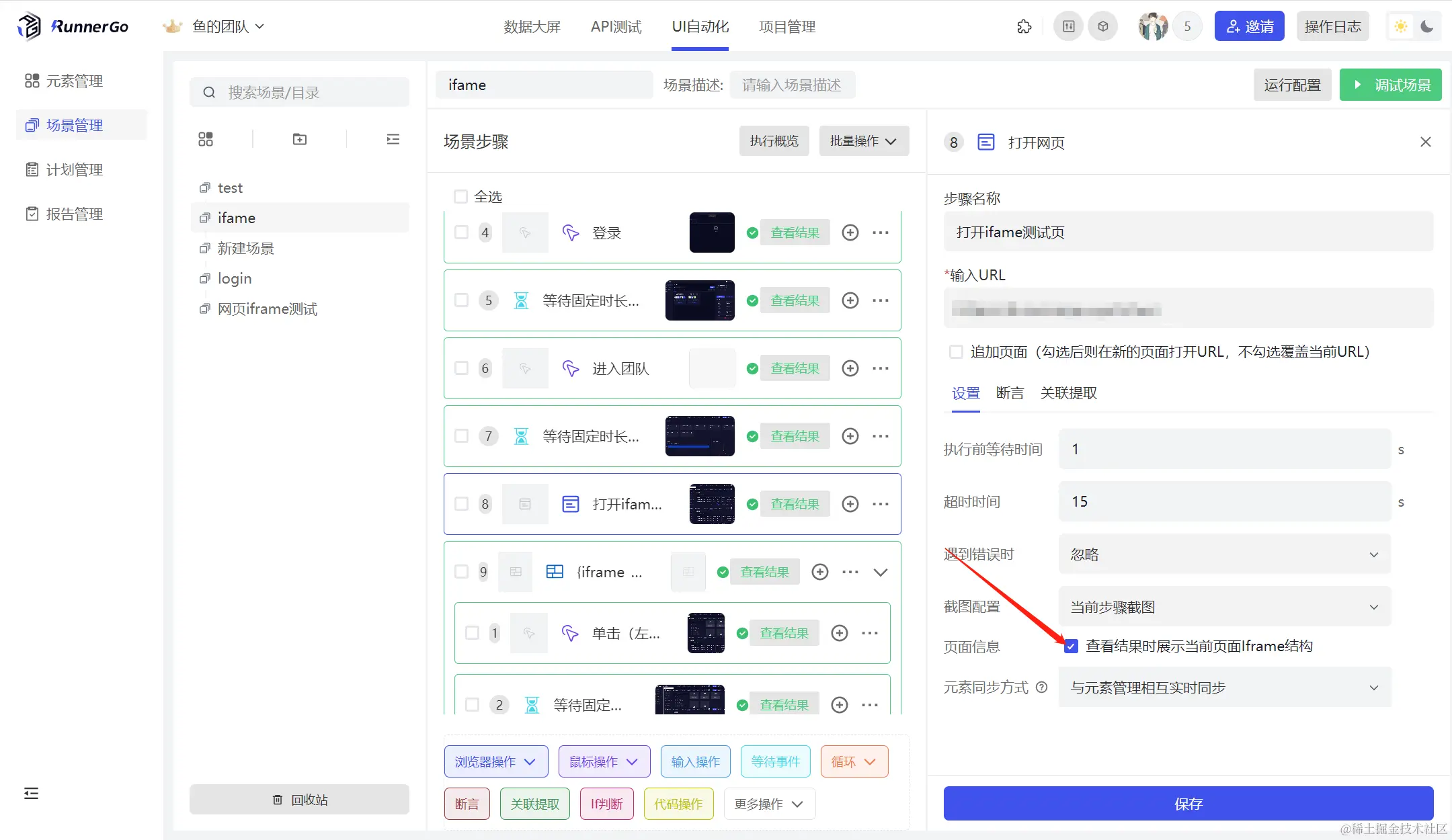
Task: Open three-dots menu for step 8
Action: [881, 504]
